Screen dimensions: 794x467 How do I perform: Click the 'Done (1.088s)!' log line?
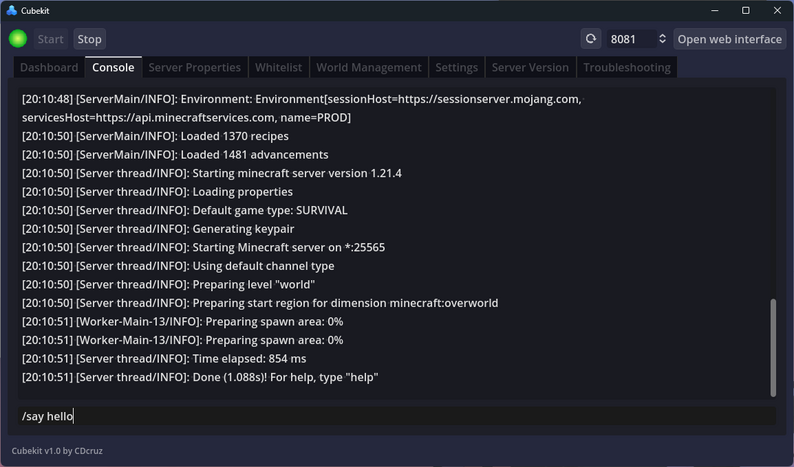(x=200, y=377)
